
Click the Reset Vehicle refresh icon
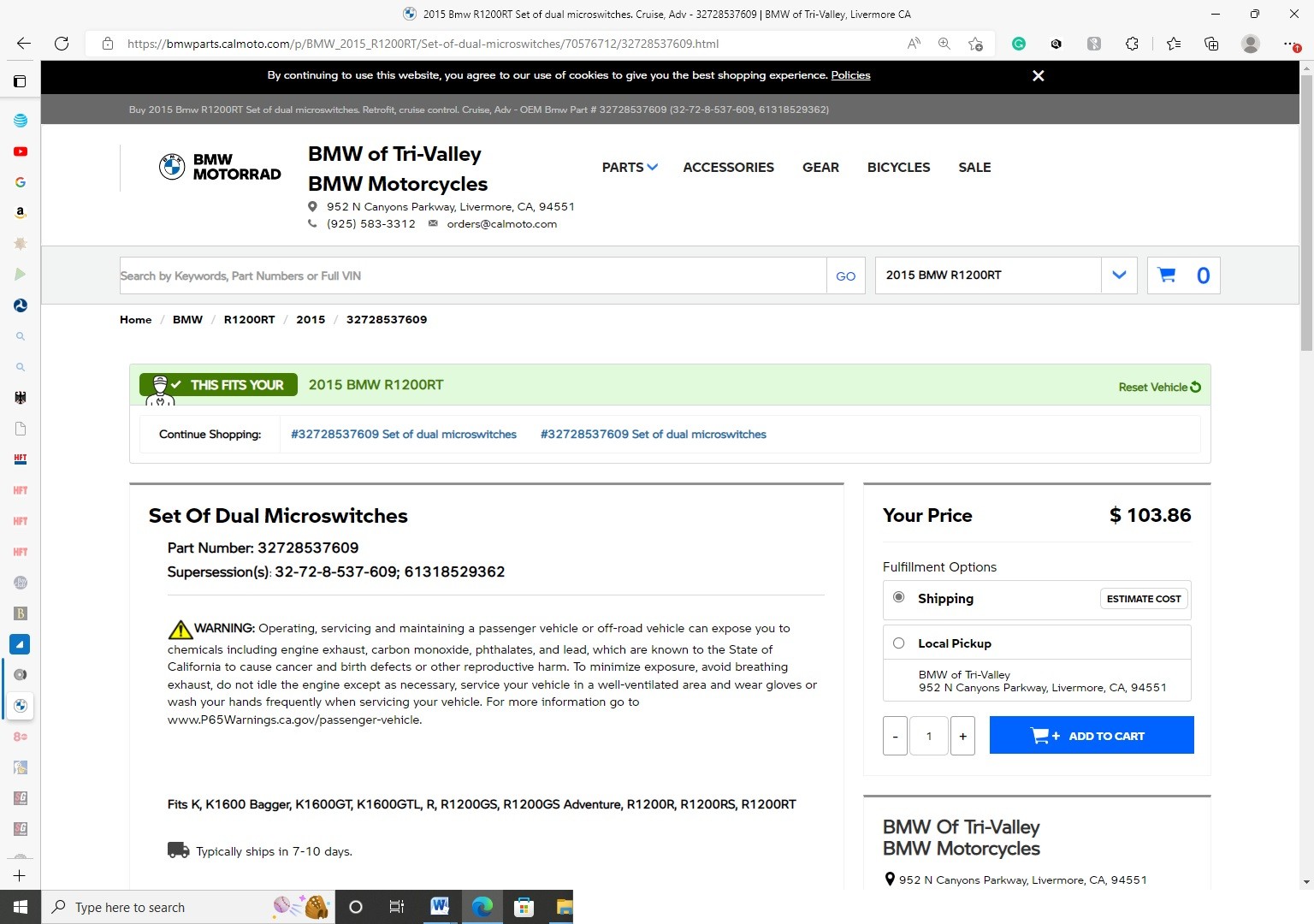click(1196, 387)
